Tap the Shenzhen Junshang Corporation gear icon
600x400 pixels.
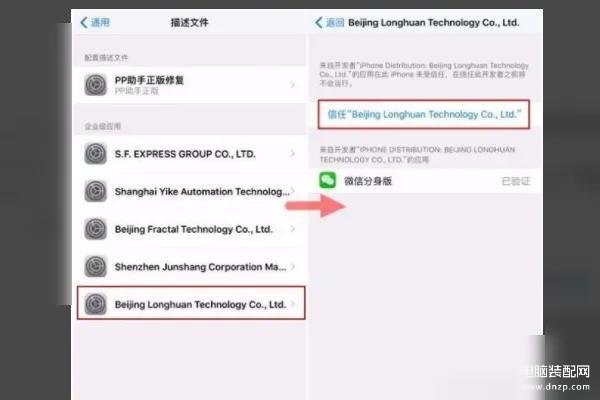96,266
